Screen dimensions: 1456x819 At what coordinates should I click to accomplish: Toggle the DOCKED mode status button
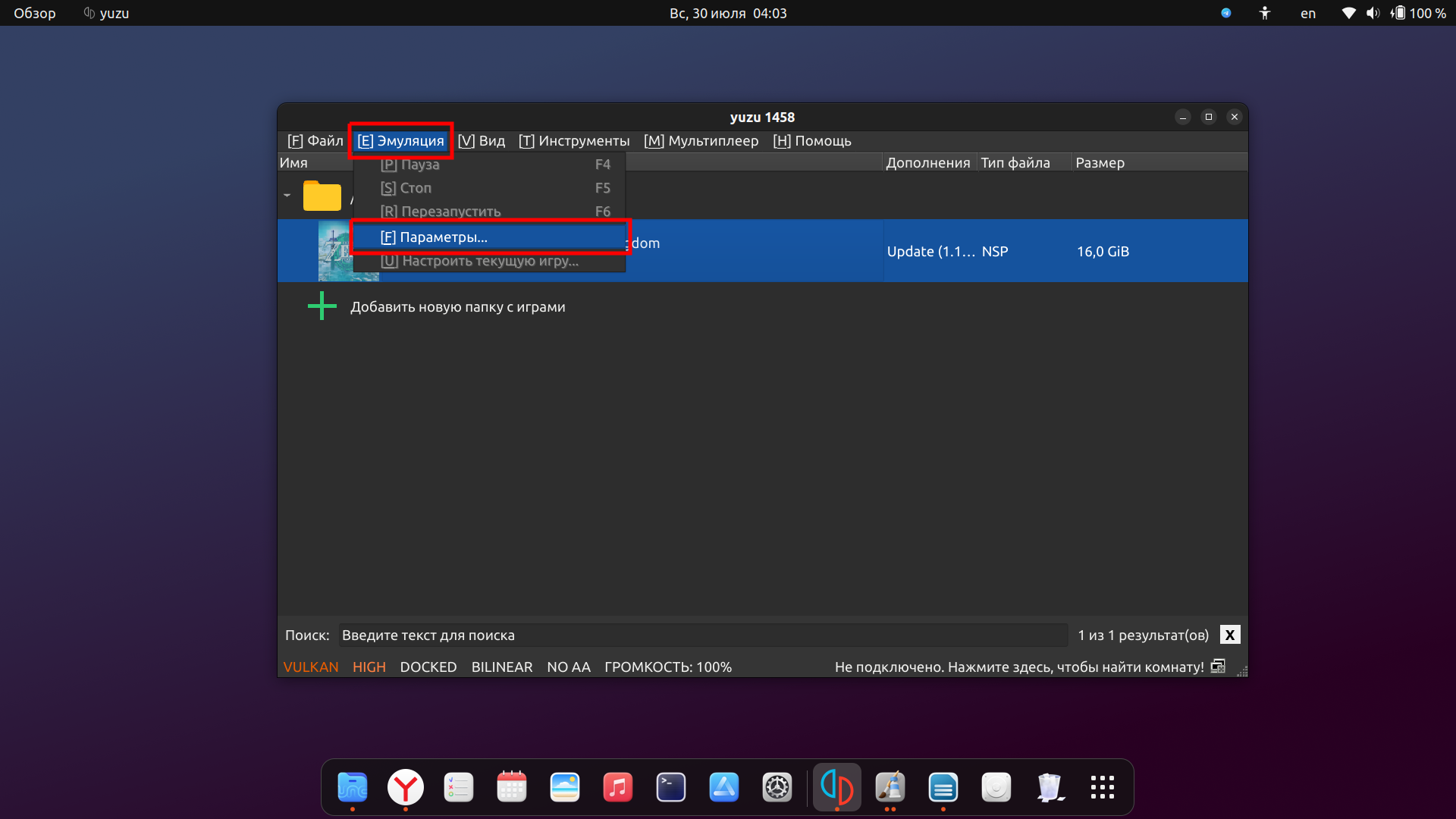[x=428, y=667]
